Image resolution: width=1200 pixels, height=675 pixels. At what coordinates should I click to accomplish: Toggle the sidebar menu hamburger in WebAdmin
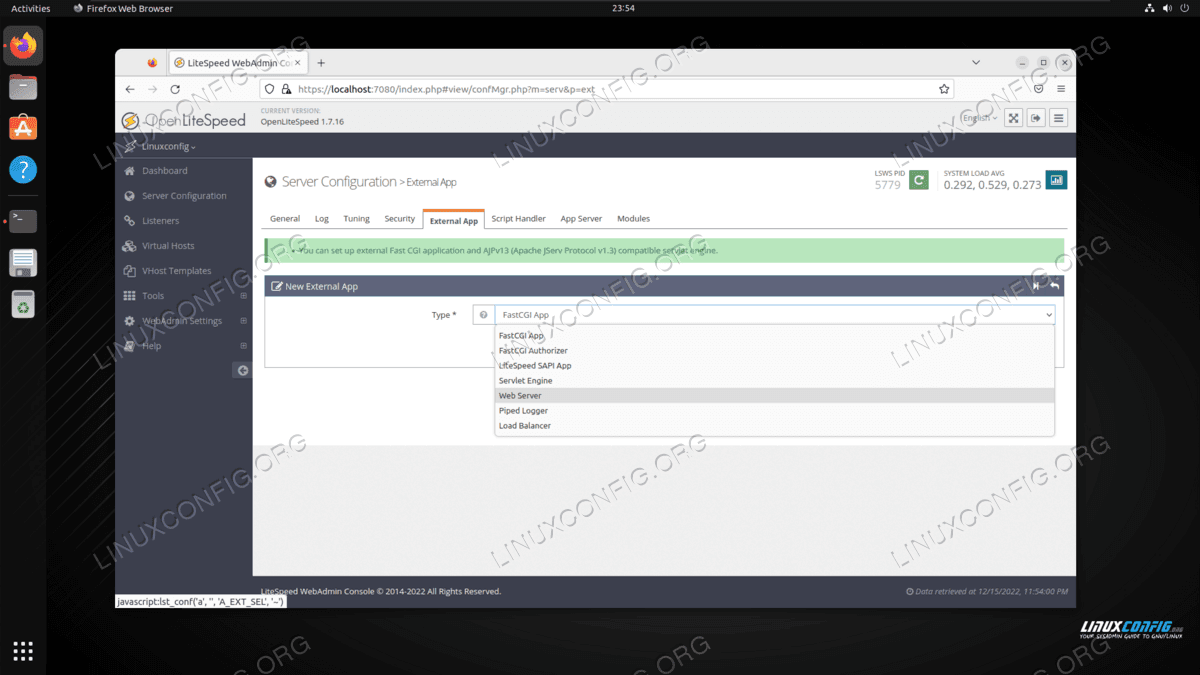click(x=1058, y=118)
